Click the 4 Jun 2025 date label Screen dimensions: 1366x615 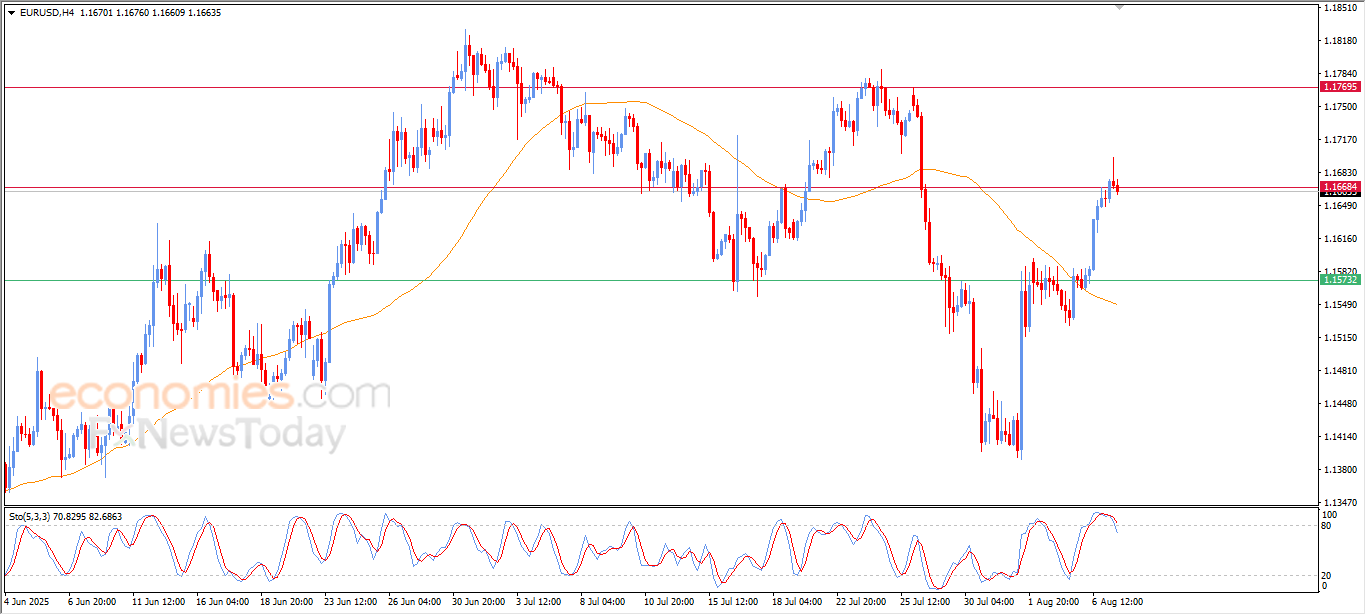pyautogui.click(x=28, y=602)
